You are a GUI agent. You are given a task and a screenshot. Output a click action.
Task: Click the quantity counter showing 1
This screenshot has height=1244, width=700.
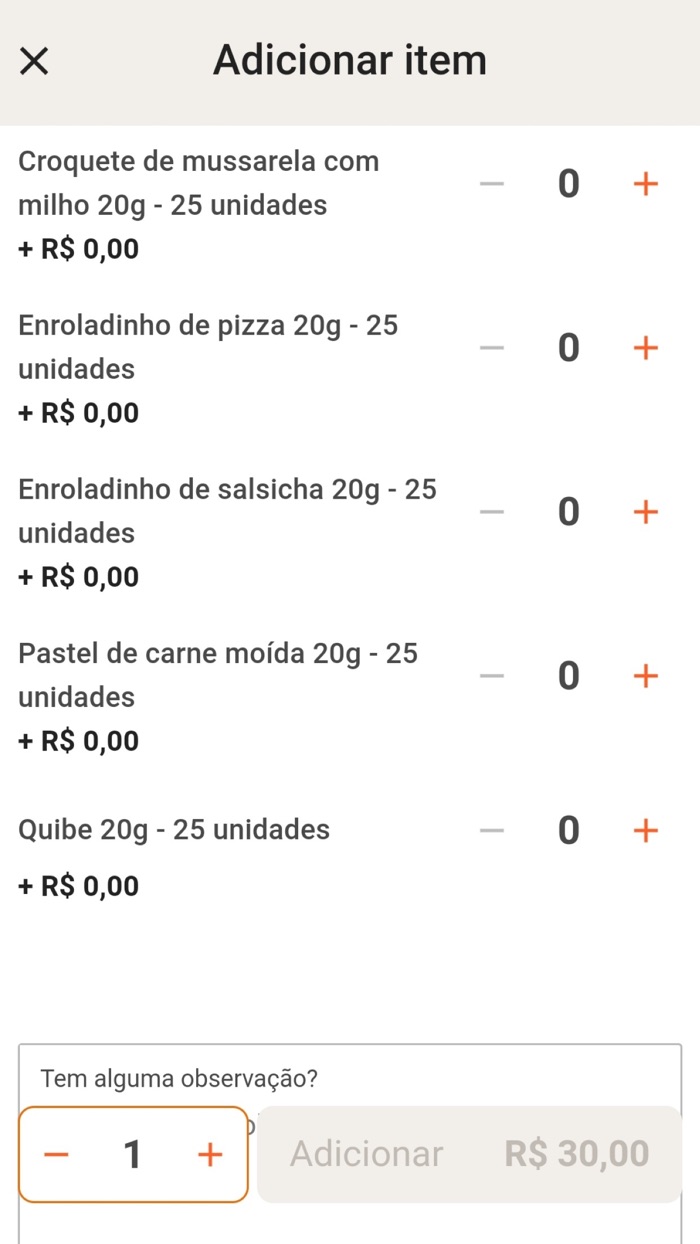coord(133,1154)
